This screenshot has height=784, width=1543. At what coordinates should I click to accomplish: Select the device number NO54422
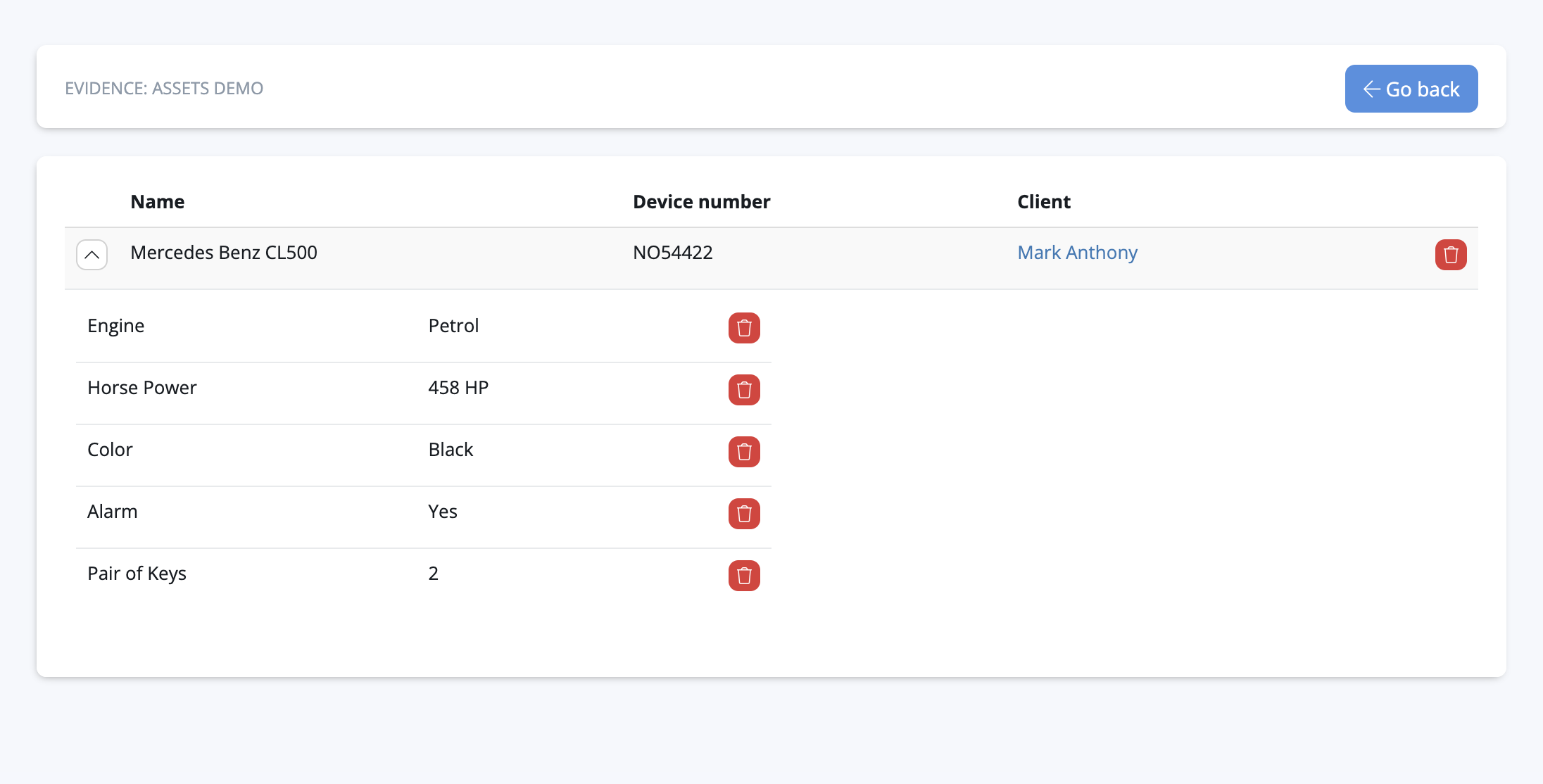[x=672, y=253]
